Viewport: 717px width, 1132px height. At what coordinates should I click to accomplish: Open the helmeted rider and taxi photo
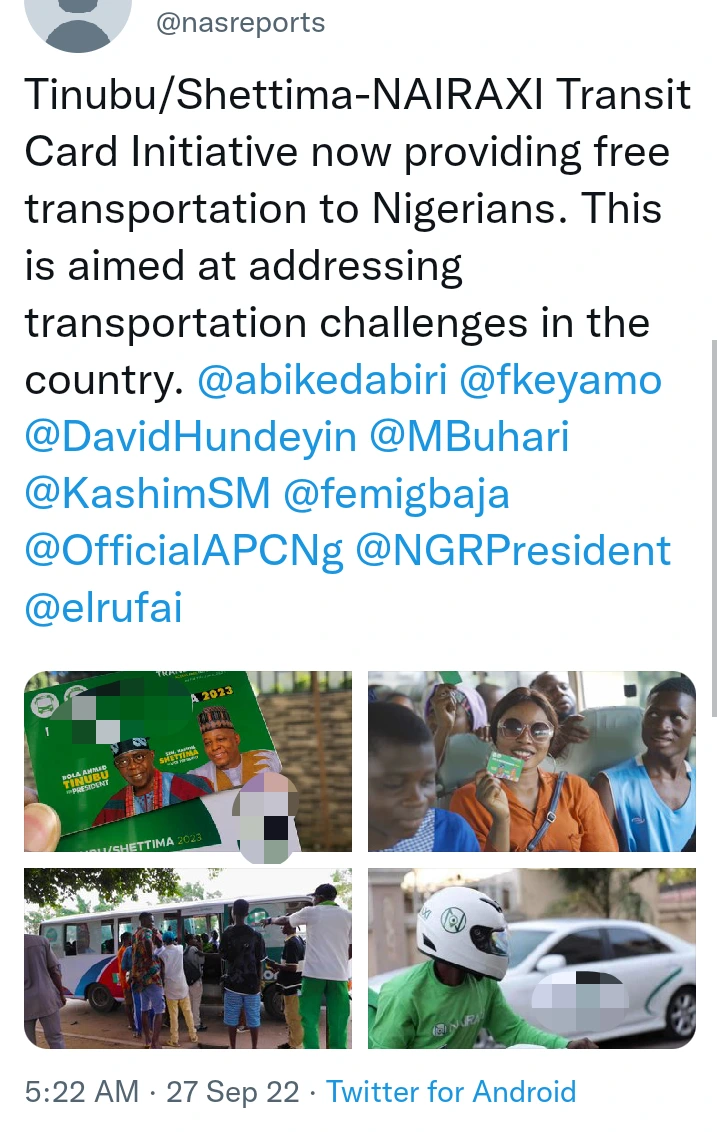point(531,958)
